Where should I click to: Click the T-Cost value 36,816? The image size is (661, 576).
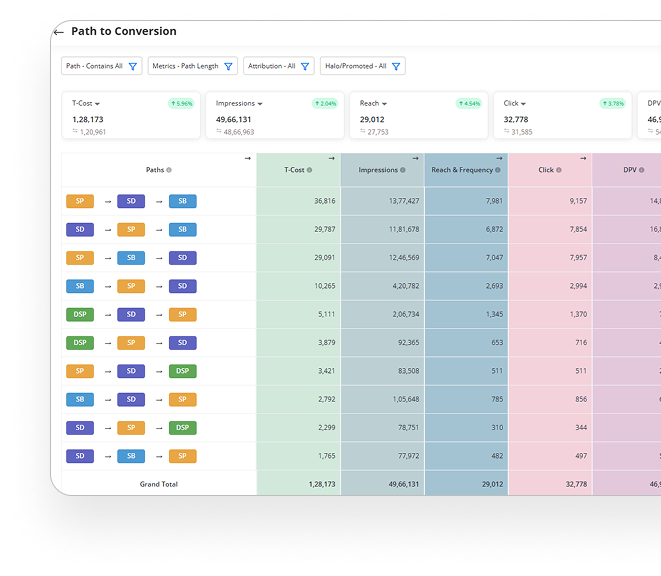coord(324,201)
